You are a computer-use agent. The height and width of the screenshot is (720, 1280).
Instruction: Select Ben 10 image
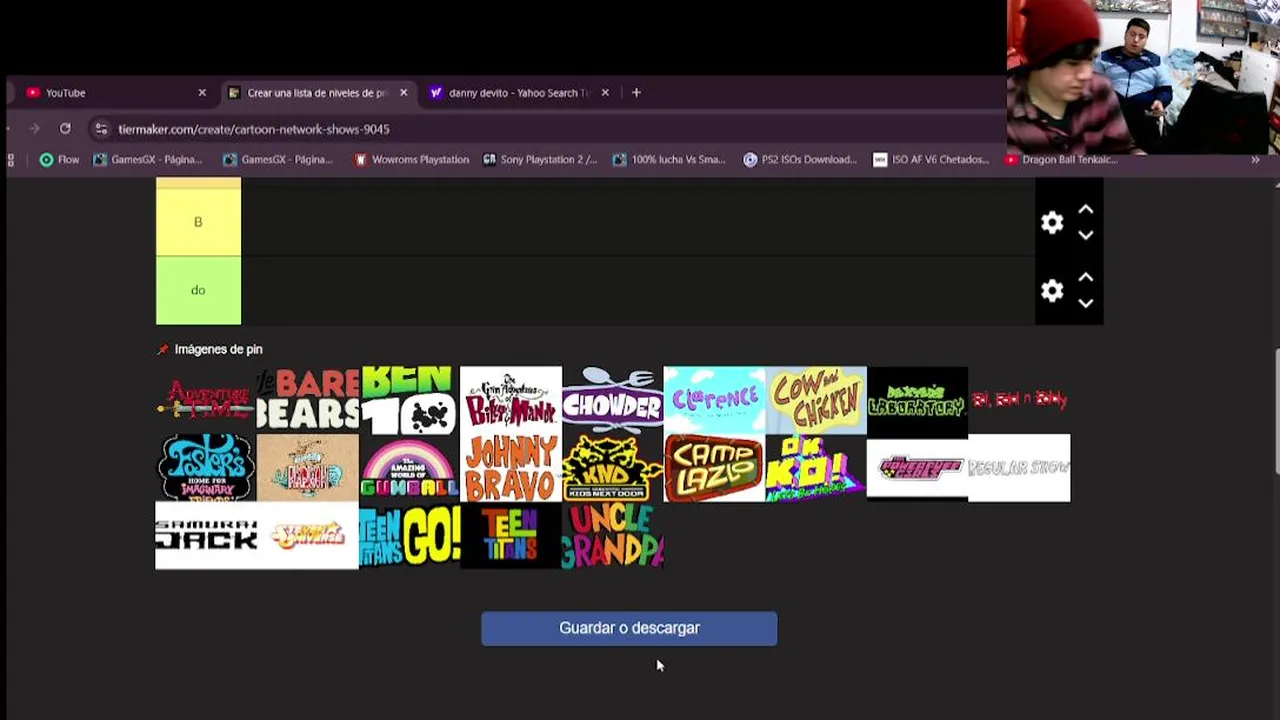409,400
